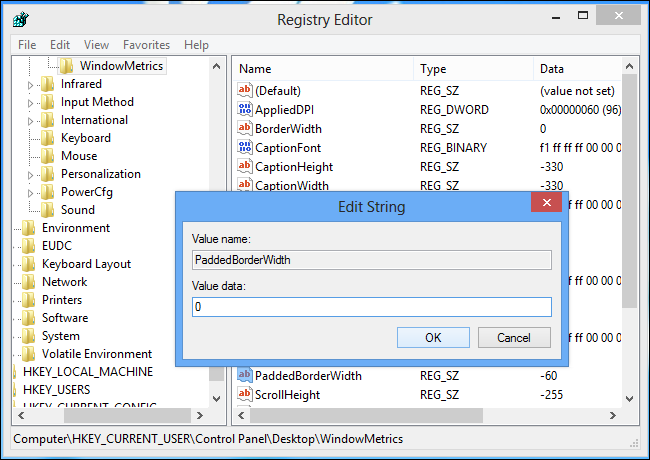Image resolution: width=650 pixels, height=460 pixels.
Task: Expand the Personalization key
Action: tap(30, 175)
